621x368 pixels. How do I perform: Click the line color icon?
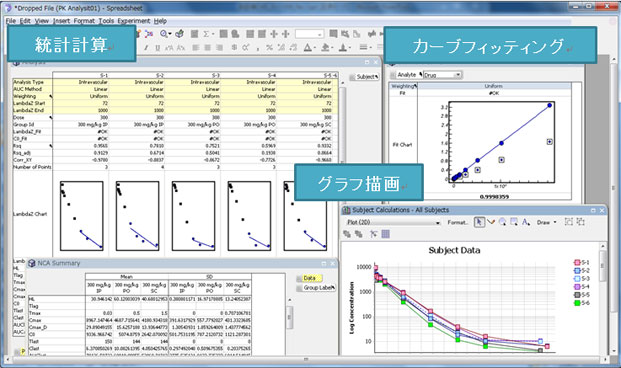tap(343, 48)
